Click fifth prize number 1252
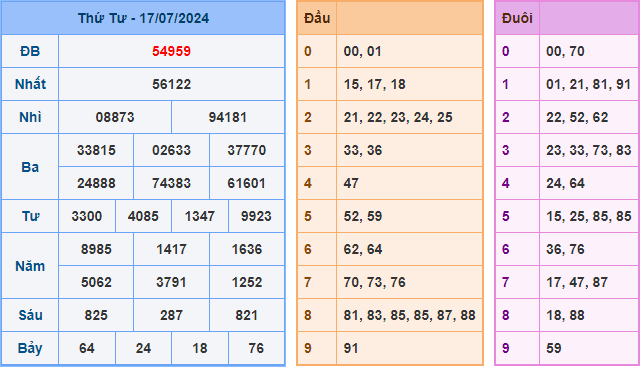 click(247, 282)
